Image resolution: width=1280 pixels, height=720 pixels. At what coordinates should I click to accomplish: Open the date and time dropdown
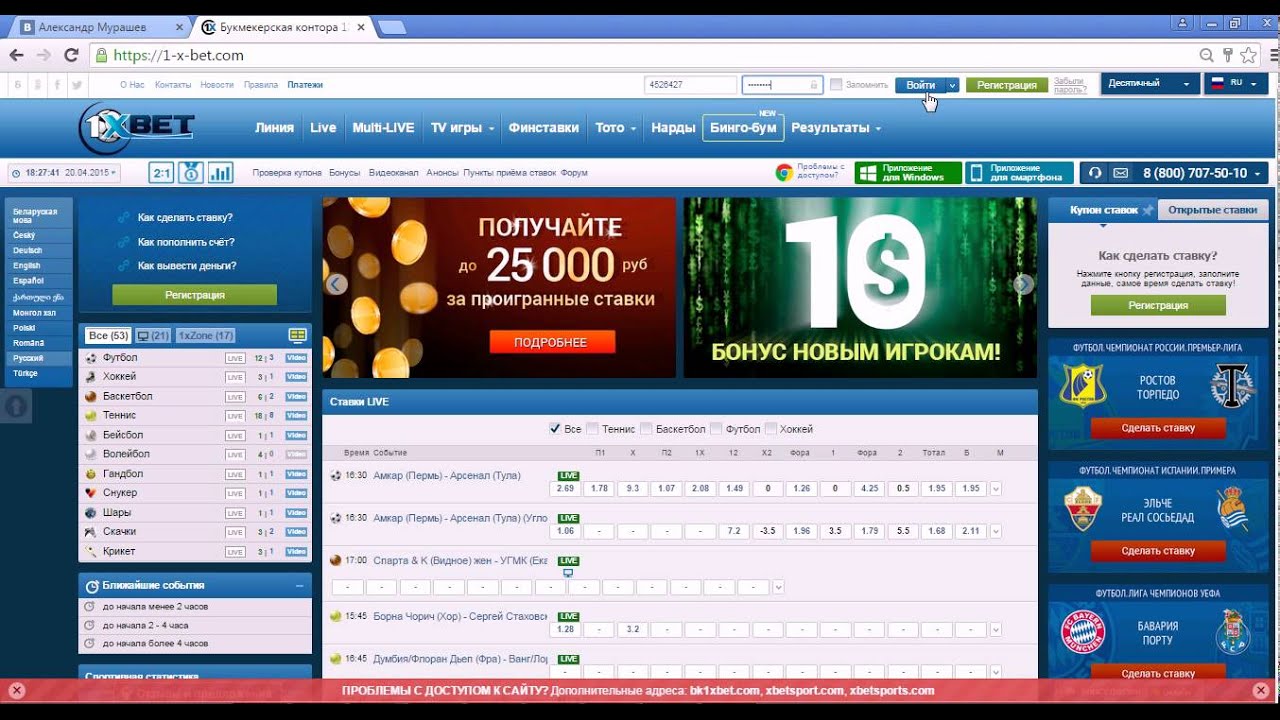[64, 173]
